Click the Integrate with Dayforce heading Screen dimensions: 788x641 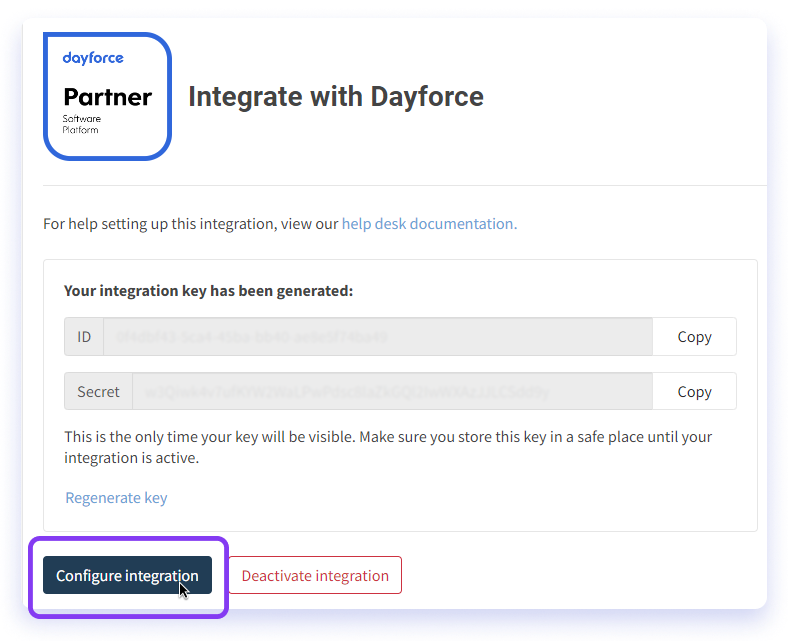point(336,97)
